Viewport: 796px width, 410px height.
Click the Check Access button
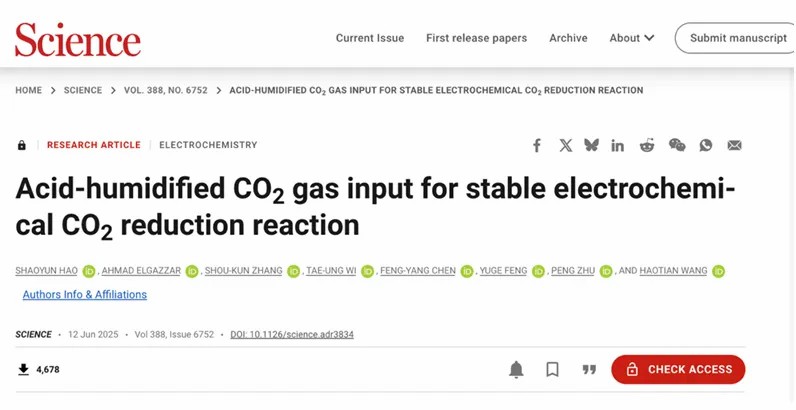(x=678, y=369)
